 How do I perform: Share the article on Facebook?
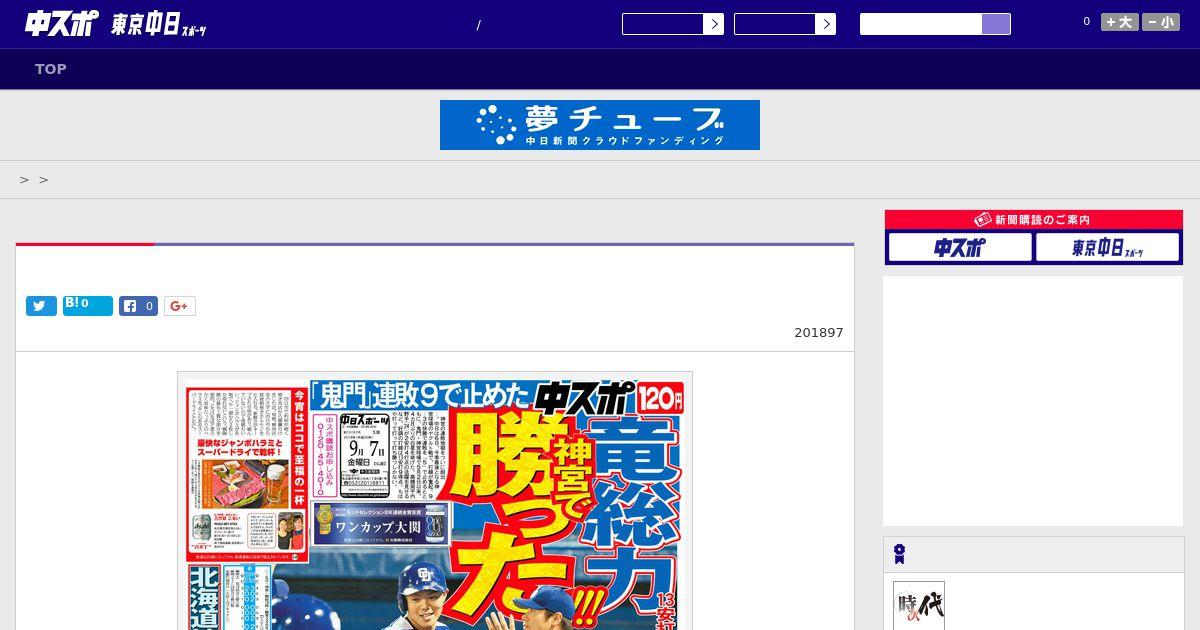point(139,306)
